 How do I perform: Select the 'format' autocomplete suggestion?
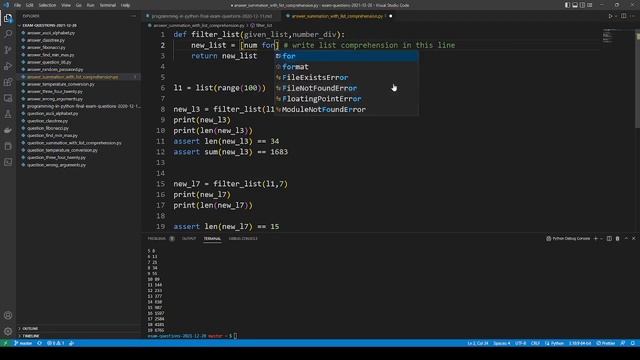(x=346, y=67)
